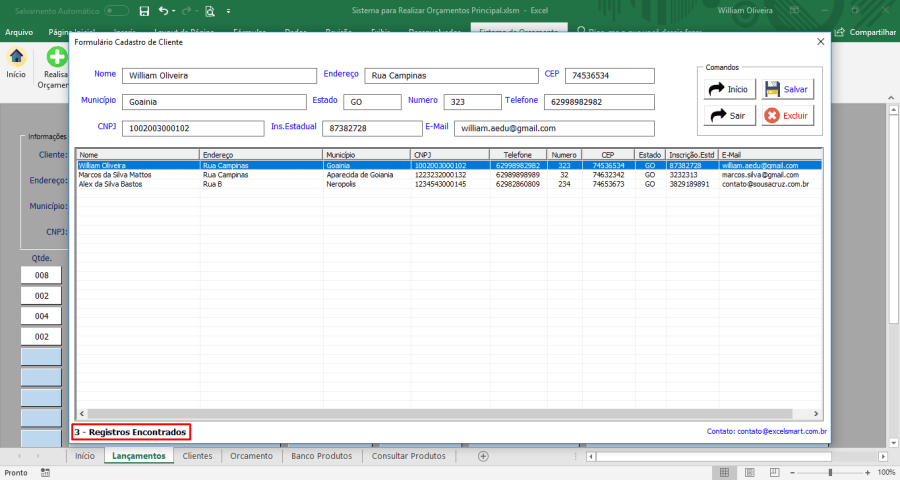This screenshot has height=480, width=900.
Task: Click the Aparecida de Goiania cell
Action: (x=360, y=175)
